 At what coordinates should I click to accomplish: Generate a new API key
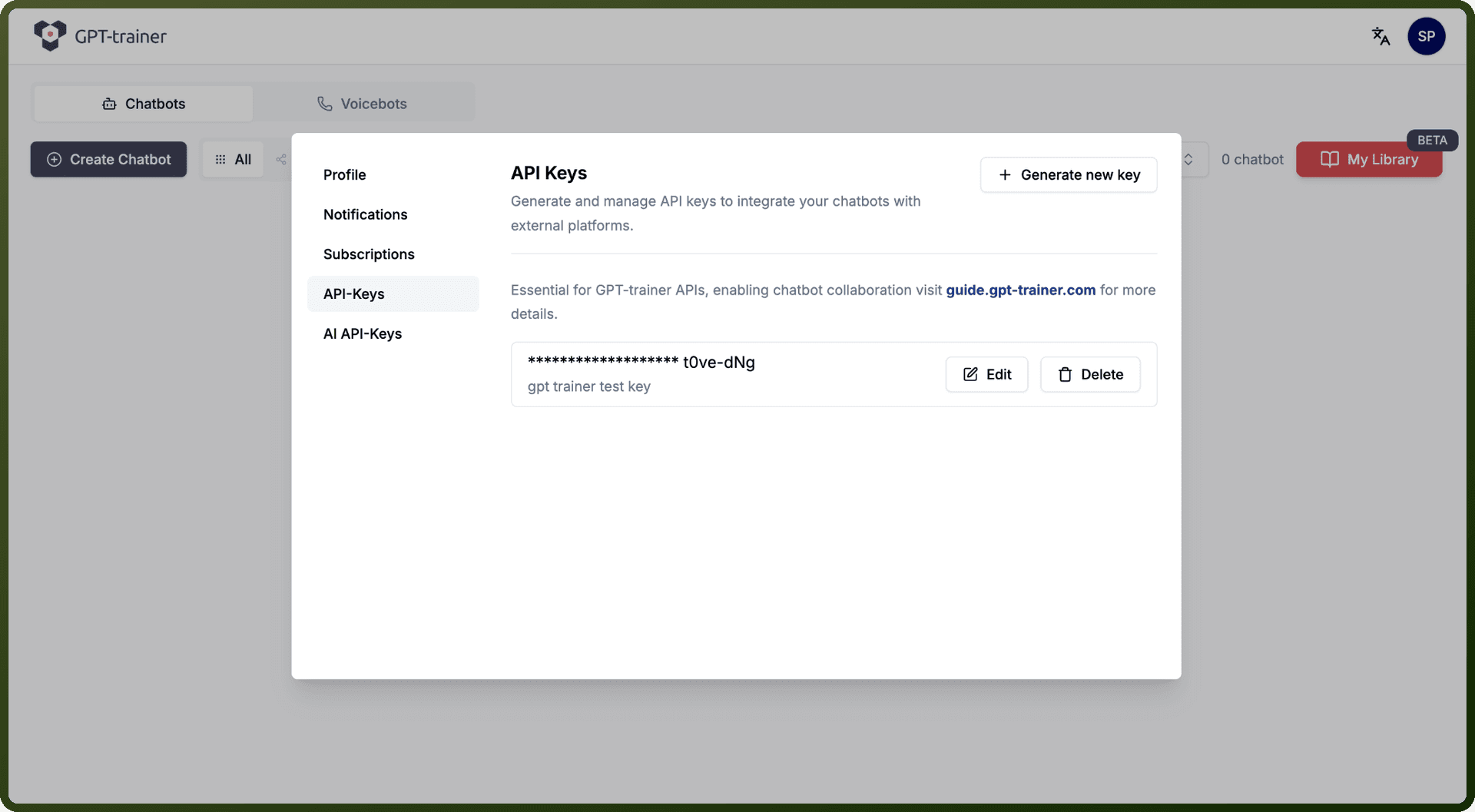click(x=1069, y=174)
